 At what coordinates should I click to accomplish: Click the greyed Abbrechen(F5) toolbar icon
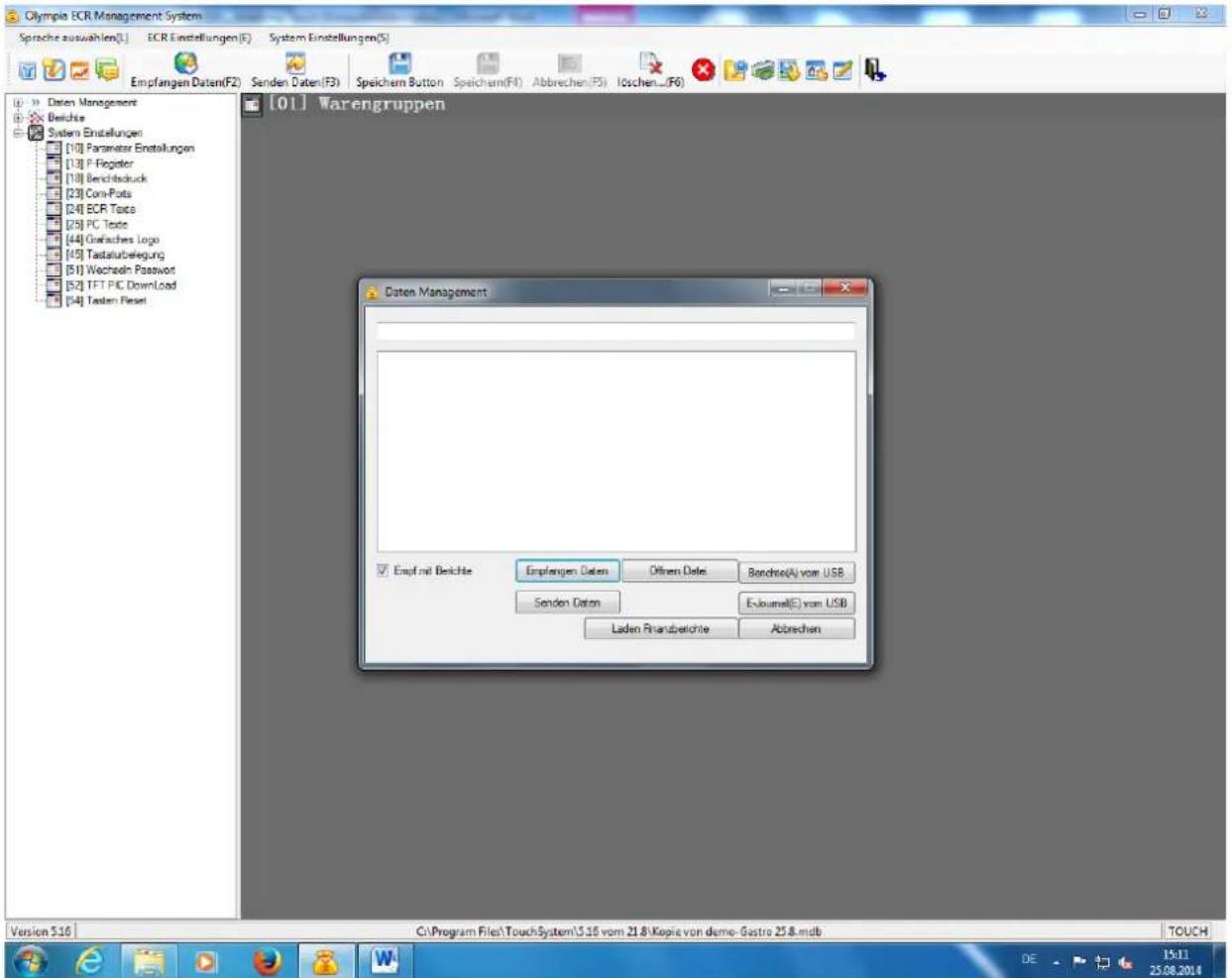[569, 63]
